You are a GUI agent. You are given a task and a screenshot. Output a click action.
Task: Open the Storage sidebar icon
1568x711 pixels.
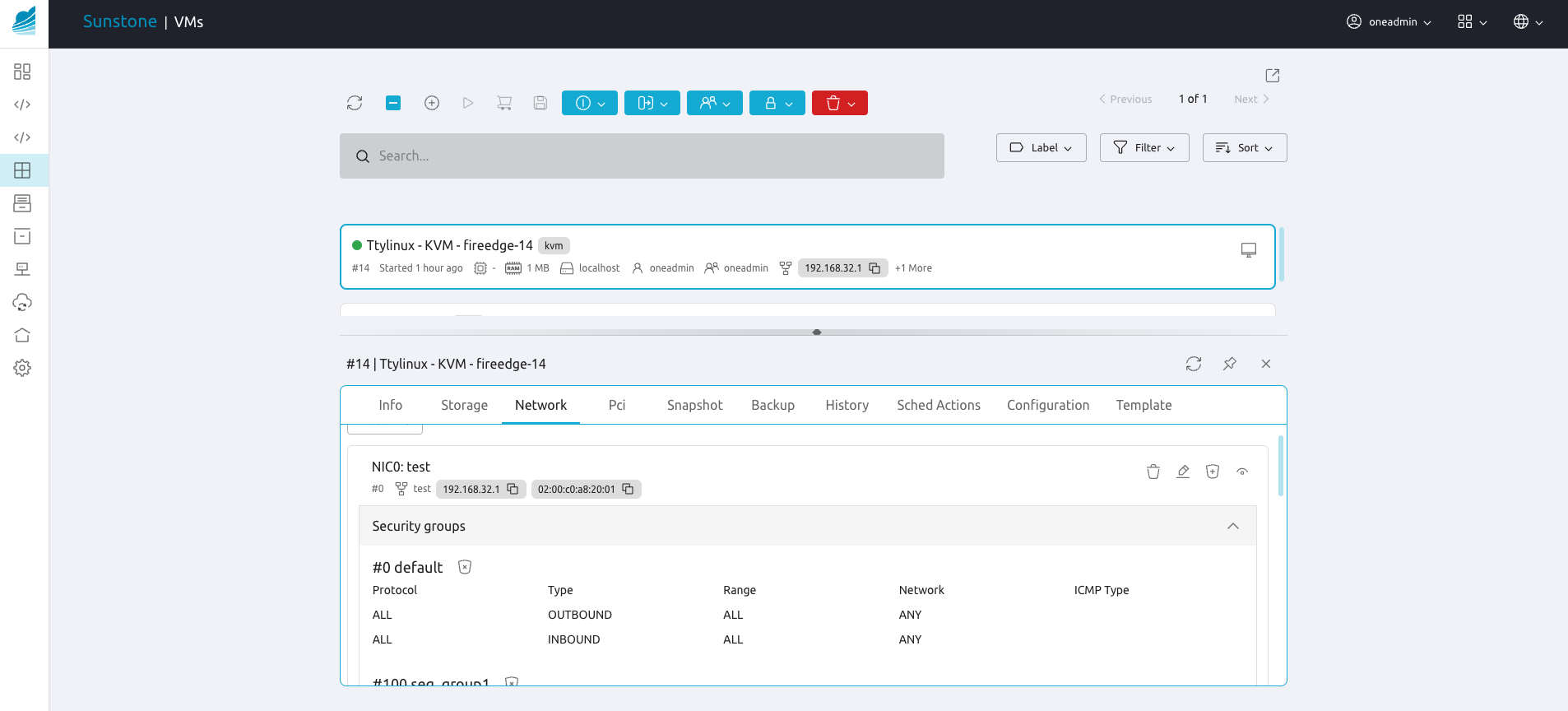point(22,203)
